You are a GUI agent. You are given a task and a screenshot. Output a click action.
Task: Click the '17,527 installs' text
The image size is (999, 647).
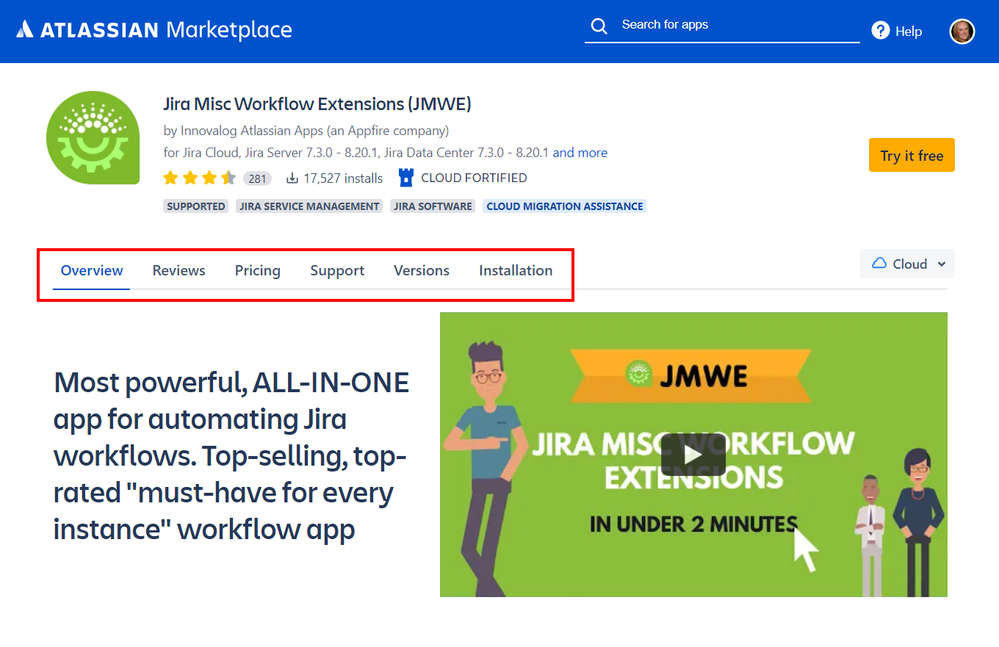pyautogui.click(x=343, y=178)
